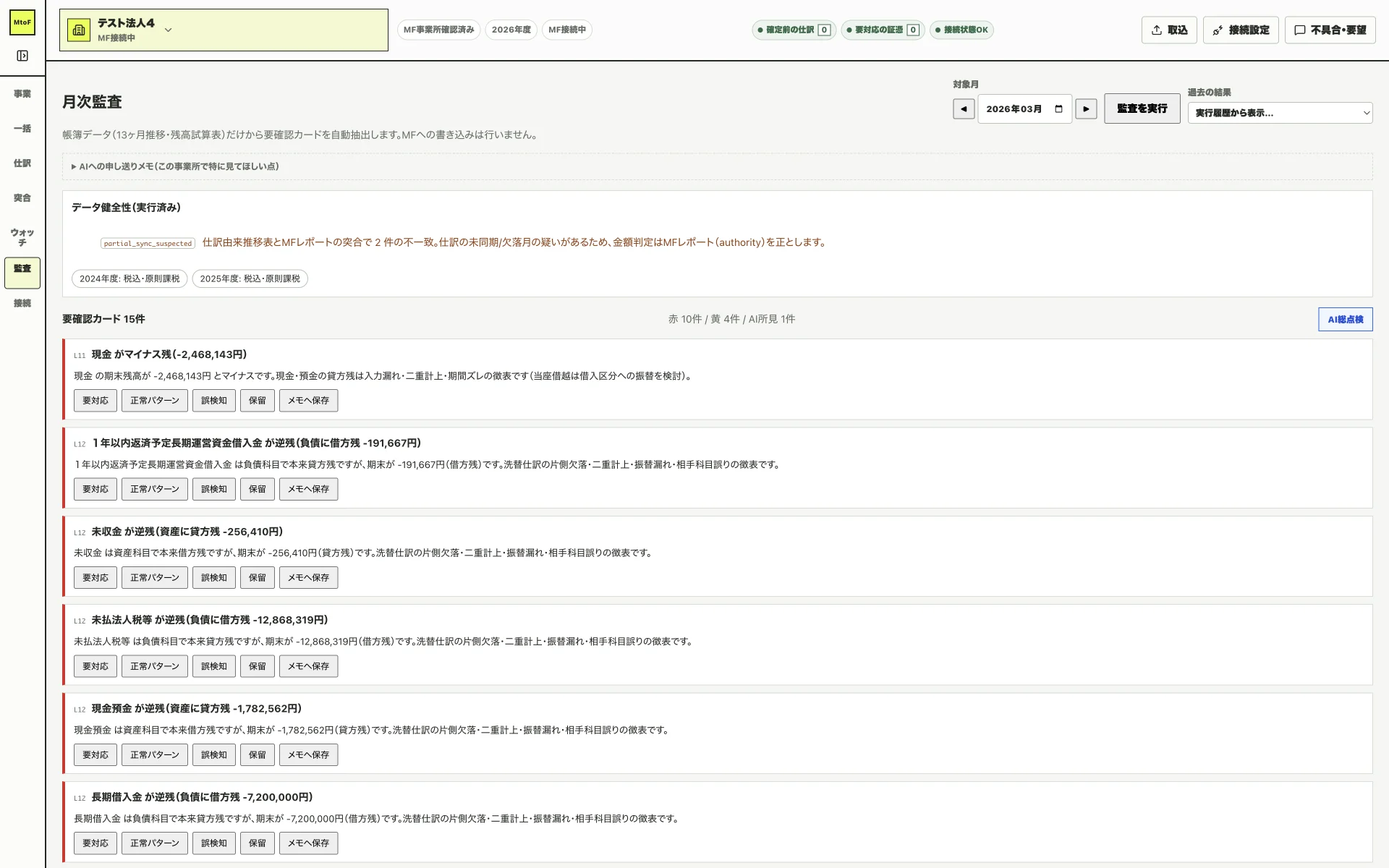Open the 仕訳 sidebar tab
Screen dimensions: 1389x868
click(22, 163)
